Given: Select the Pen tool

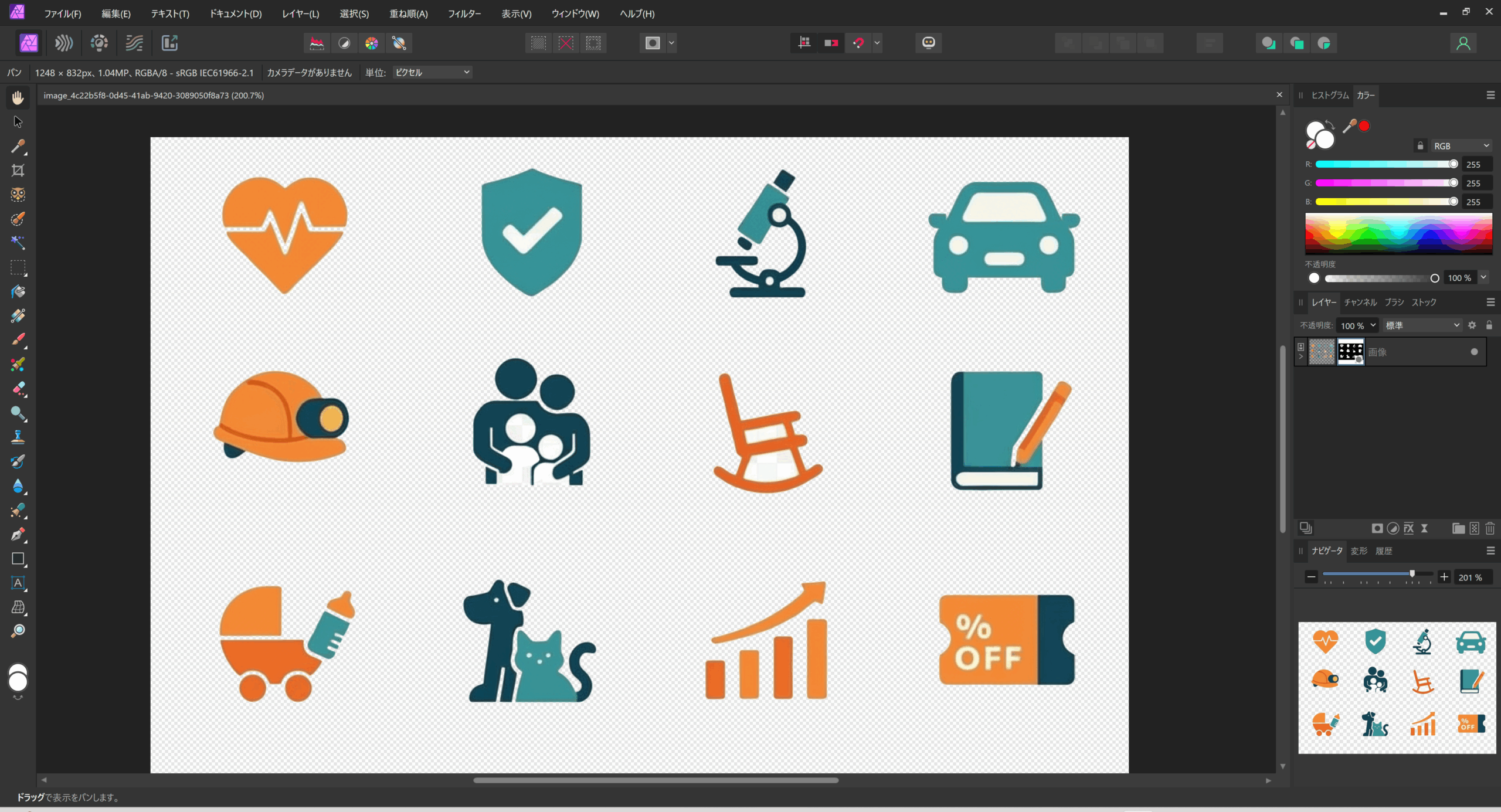Looking at the screenshot, I should [x=18, y=534].
